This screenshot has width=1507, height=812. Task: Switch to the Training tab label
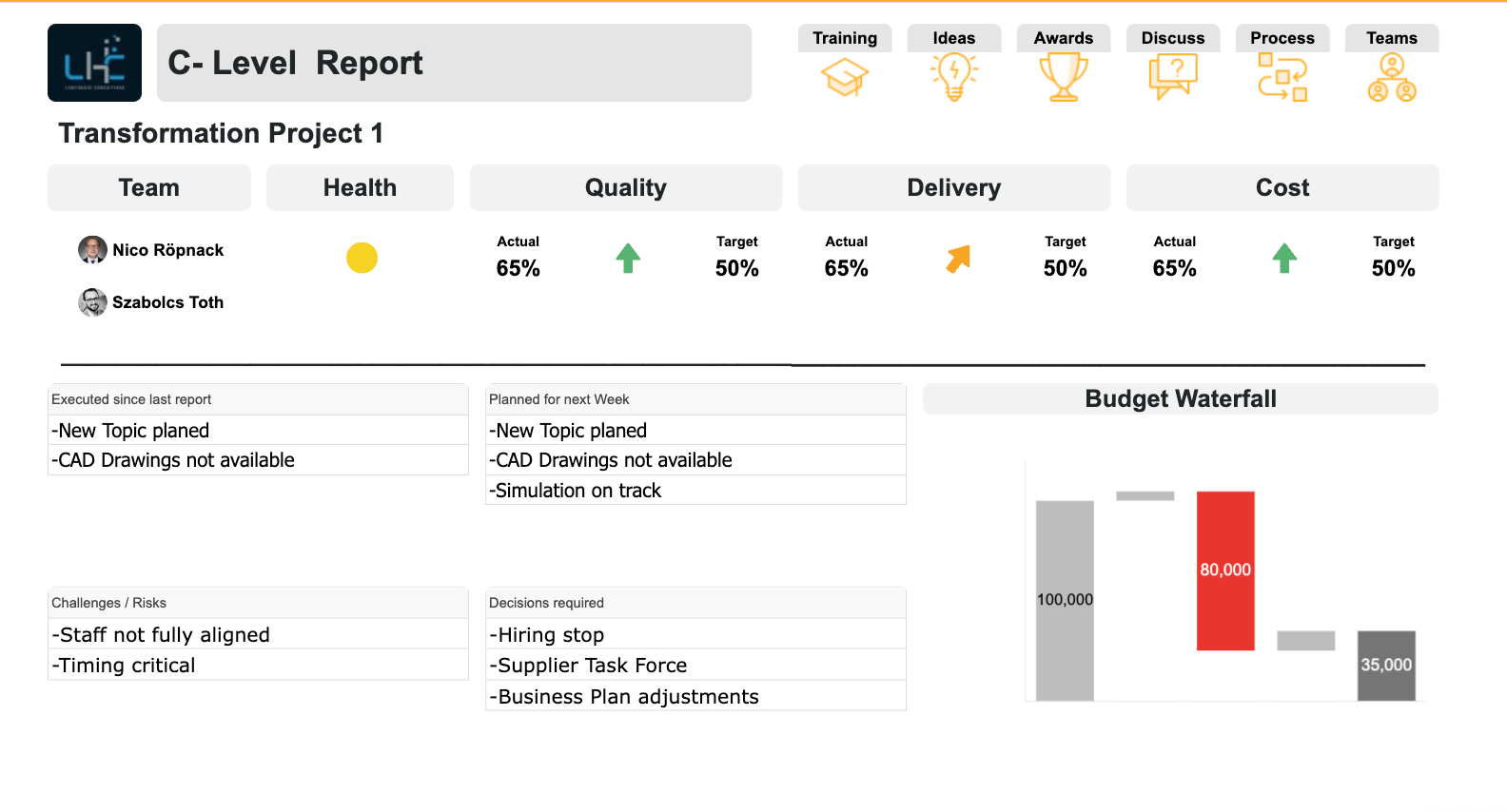pos(845,38)
